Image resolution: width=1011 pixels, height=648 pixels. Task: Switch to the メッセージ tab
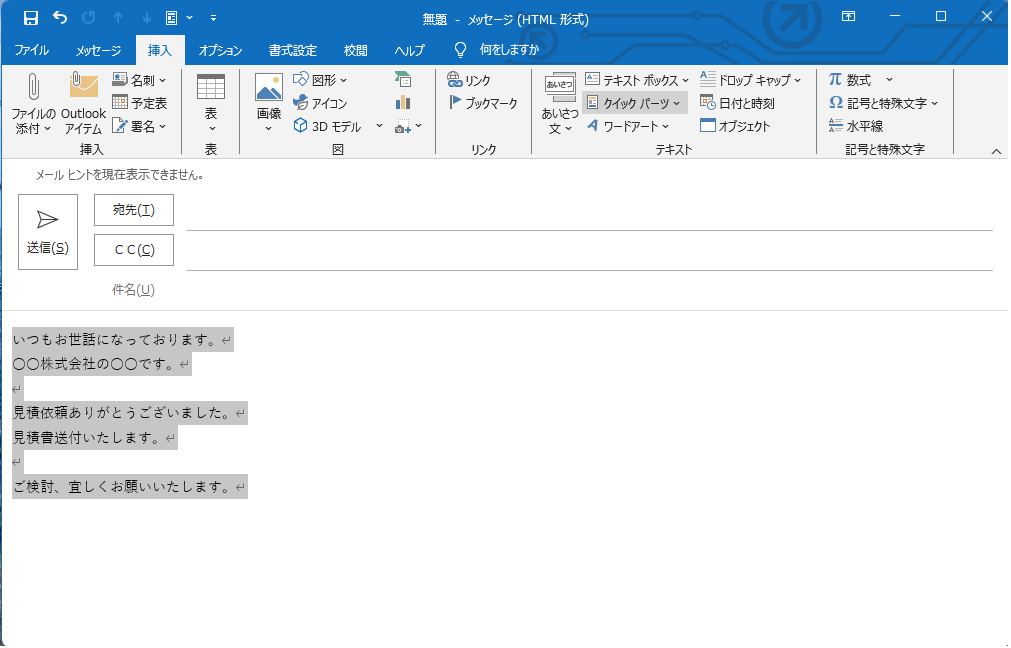[98, 50]
